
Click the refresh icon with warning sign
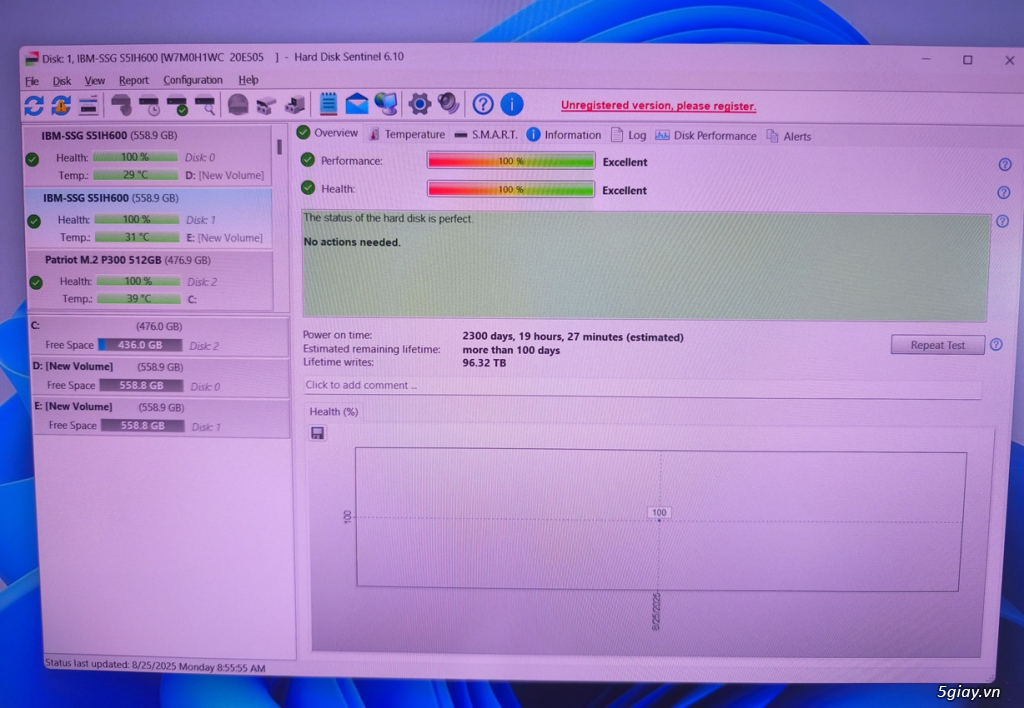pyautogui.click(x=61, y=105)
